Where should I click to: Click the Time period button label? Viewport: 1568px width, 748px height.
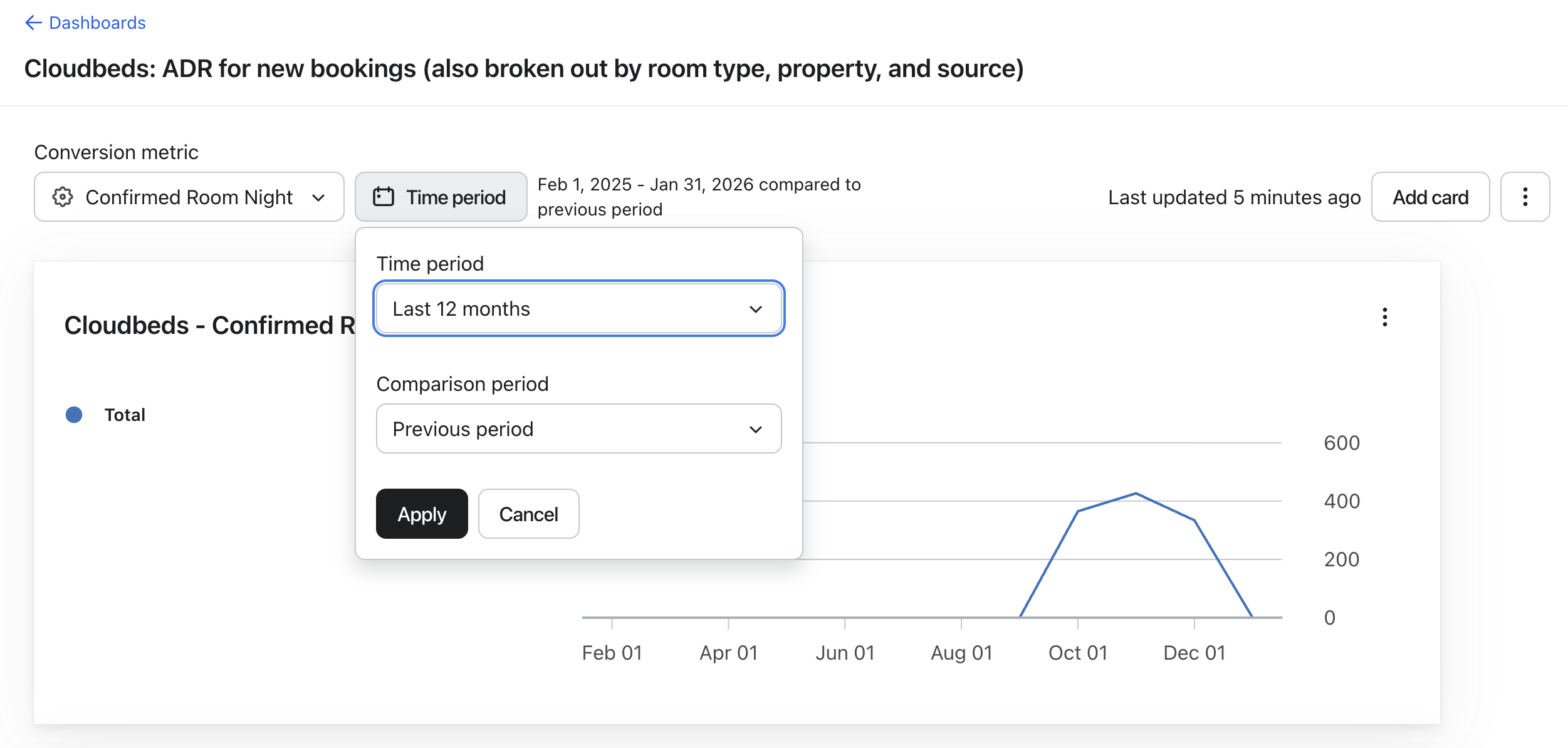(x=456, y=197)
